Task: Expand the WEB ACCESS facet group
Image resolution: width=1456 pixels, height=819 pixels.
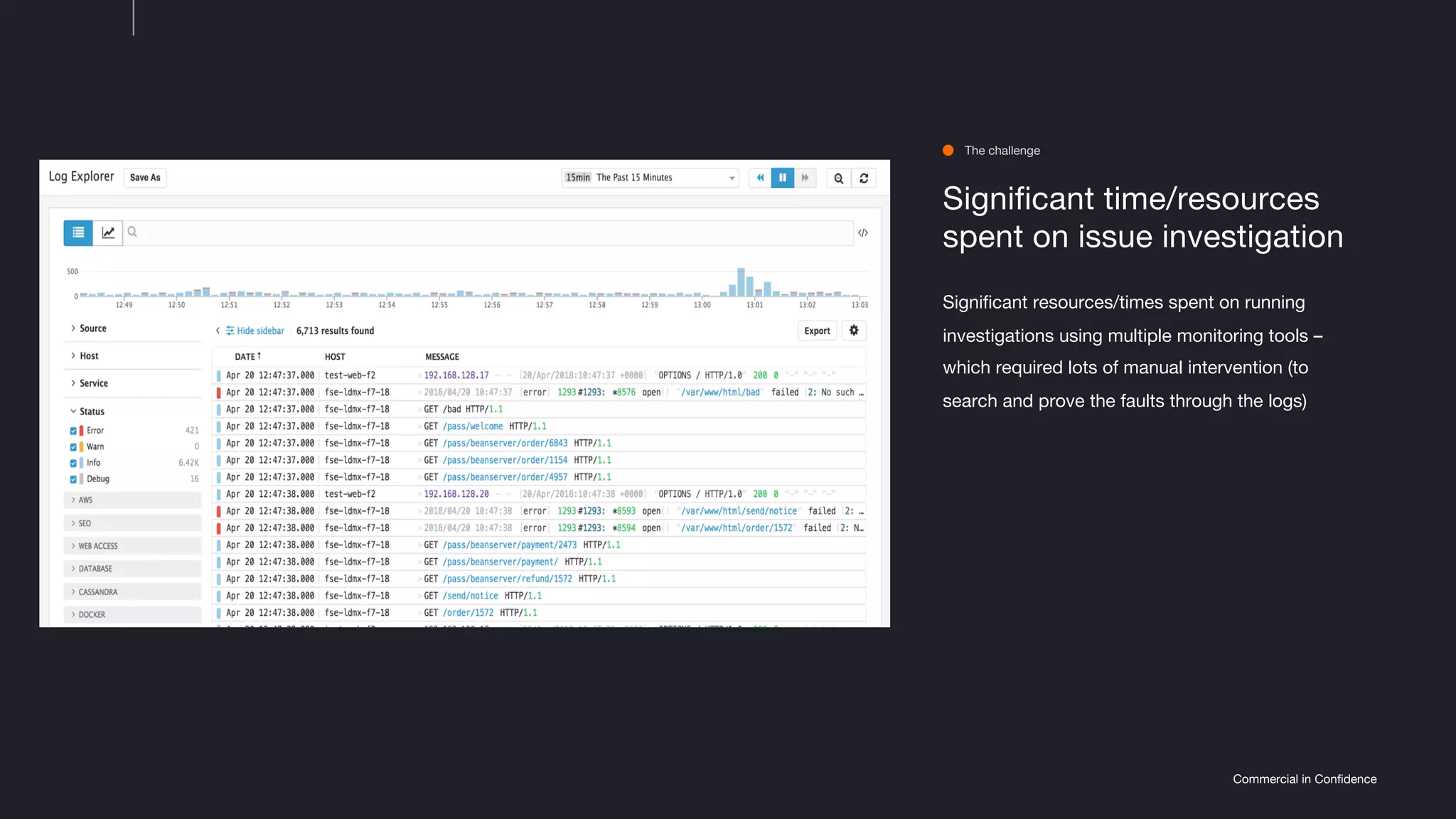Action: [x=132, y=546]
